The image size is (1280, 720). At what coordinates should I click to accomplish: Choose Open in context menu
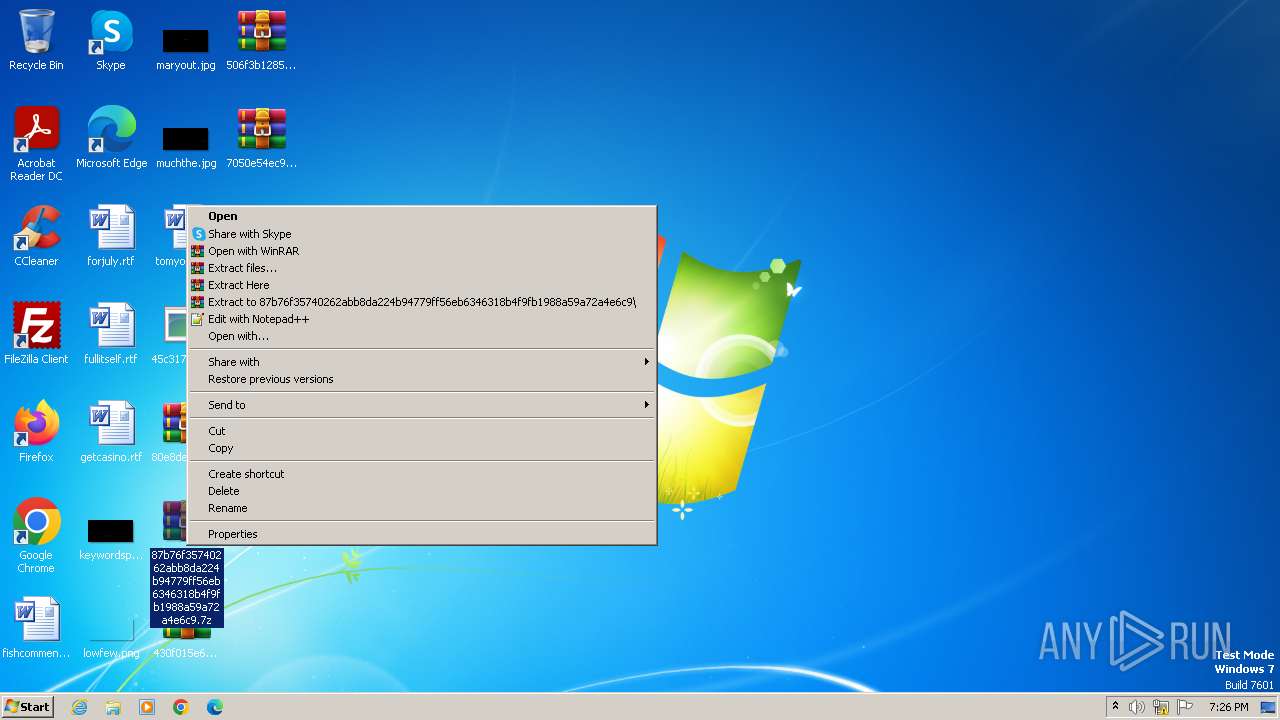click(x=422, y=216)
